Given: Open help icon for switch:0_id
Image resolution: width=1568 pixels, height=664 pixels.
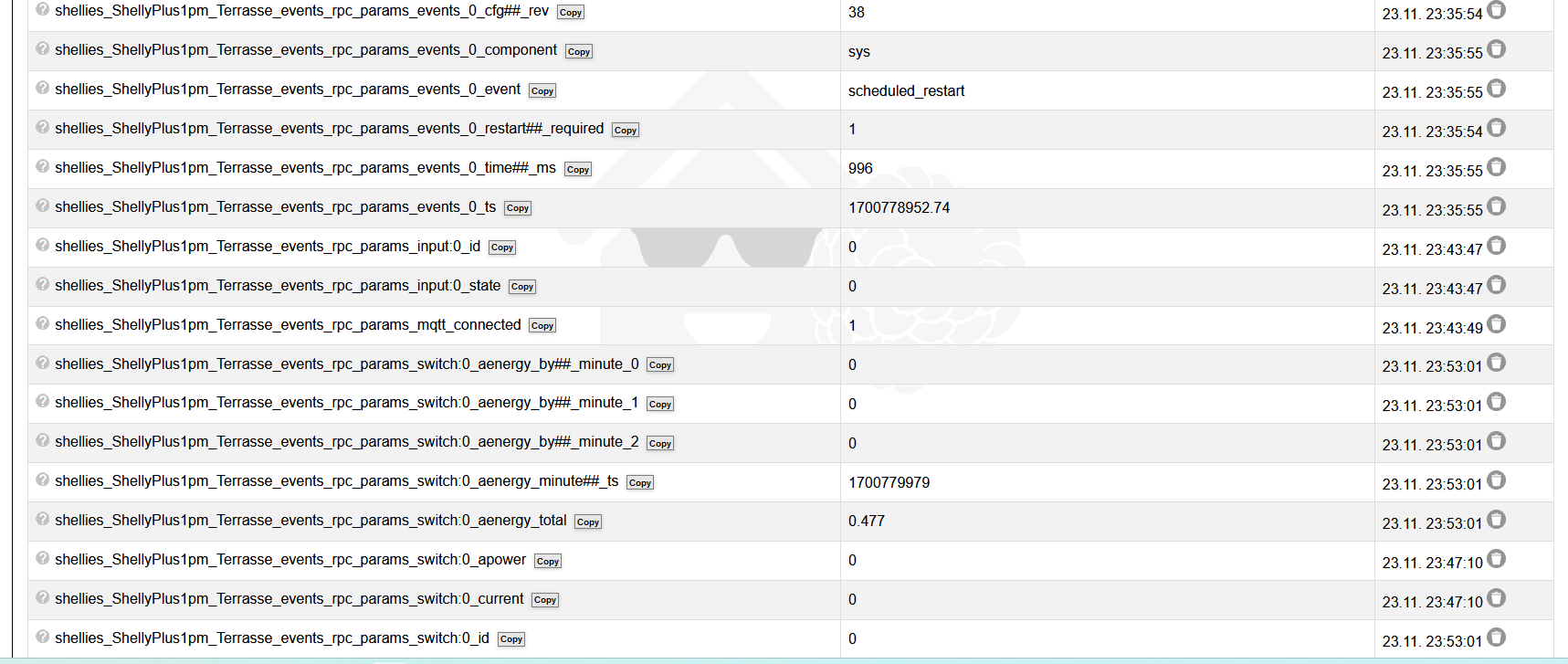Looking at the screenshot, I should click(x=43, y=637).
